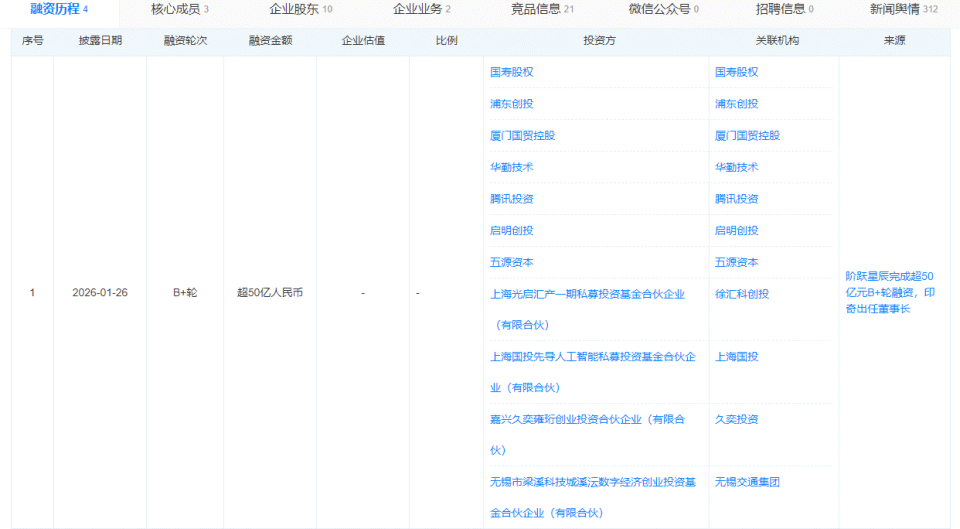Open source article 阶跃星辰完成超50亿元B+轮融资
This screenshot has height=529, width=960.
click(x=890, y=293)
